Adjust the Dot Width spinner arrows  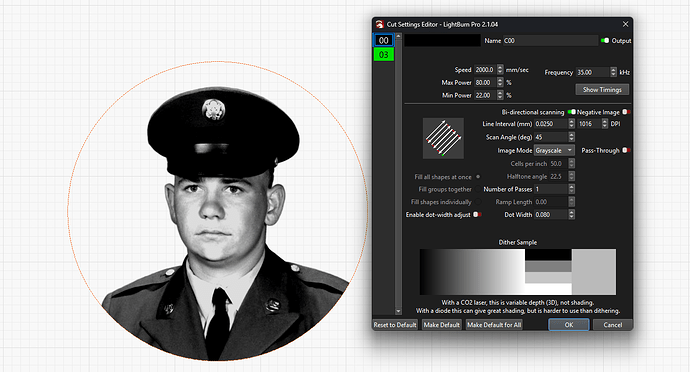[x=571, y=214]
